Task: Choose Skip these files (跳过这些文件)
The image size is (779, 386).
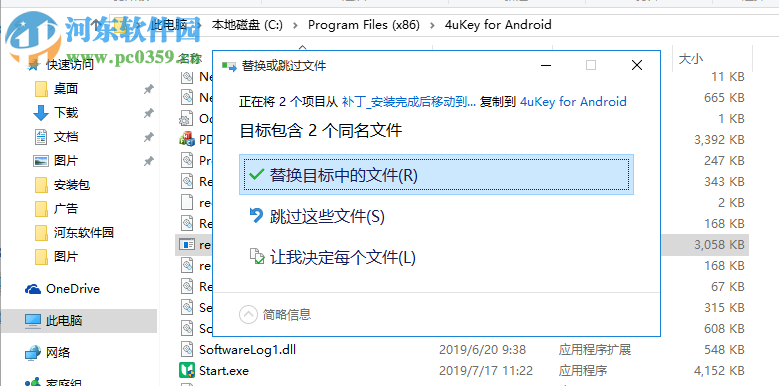Action: 436,216
